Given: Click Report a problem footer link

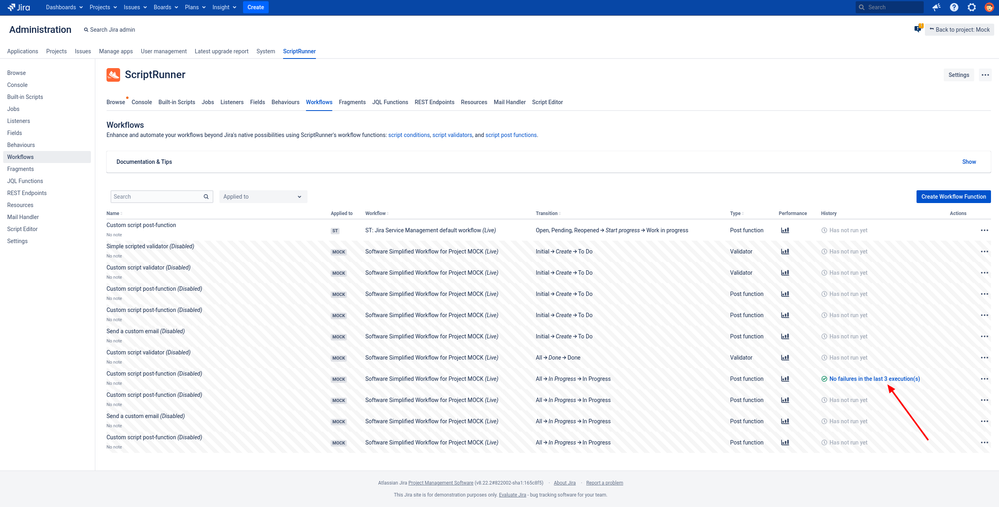Looking at the screenshot, I should (605, 483).
